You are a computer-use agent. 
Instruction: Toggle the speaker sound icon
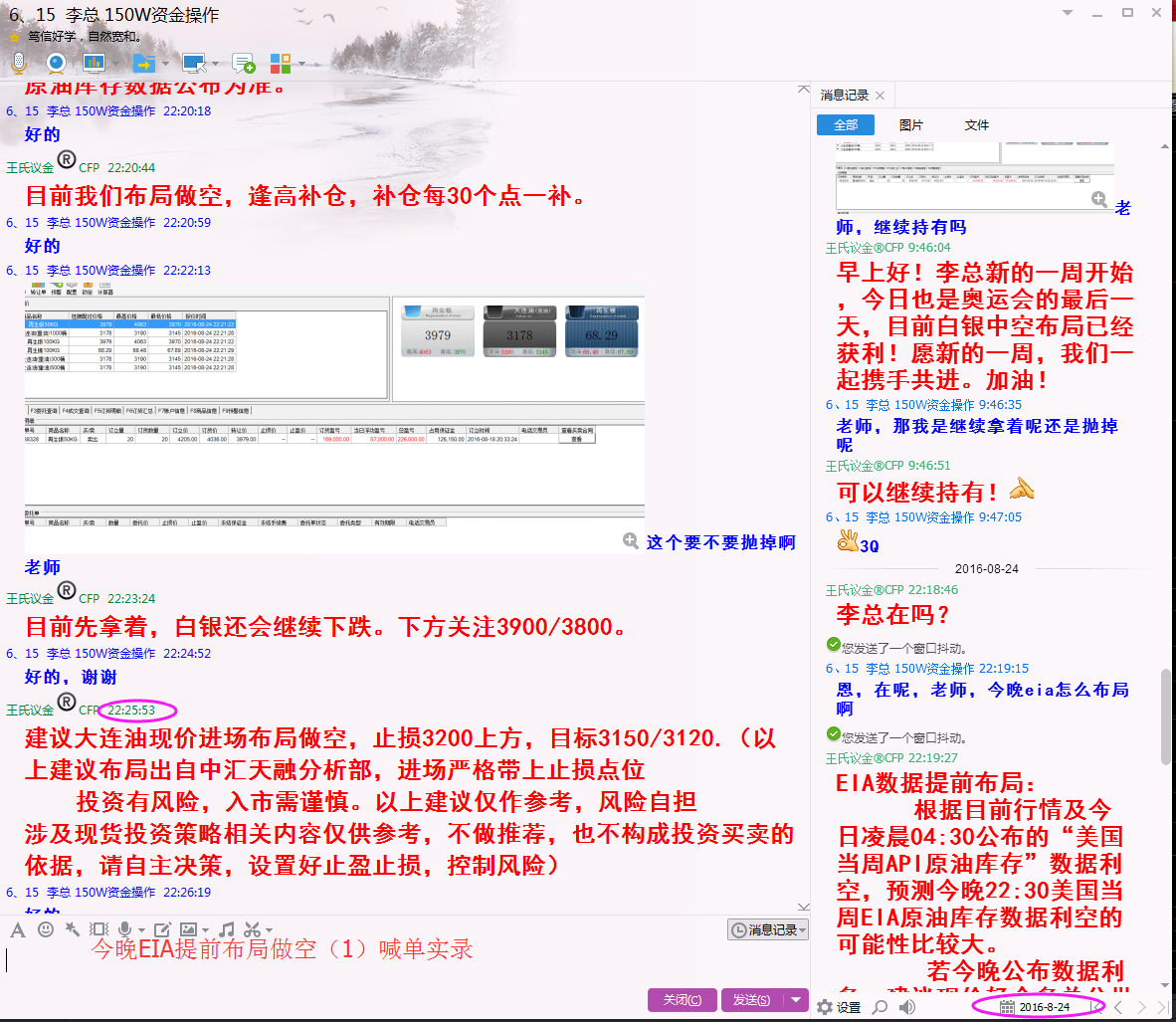(x=906, y=1007)
